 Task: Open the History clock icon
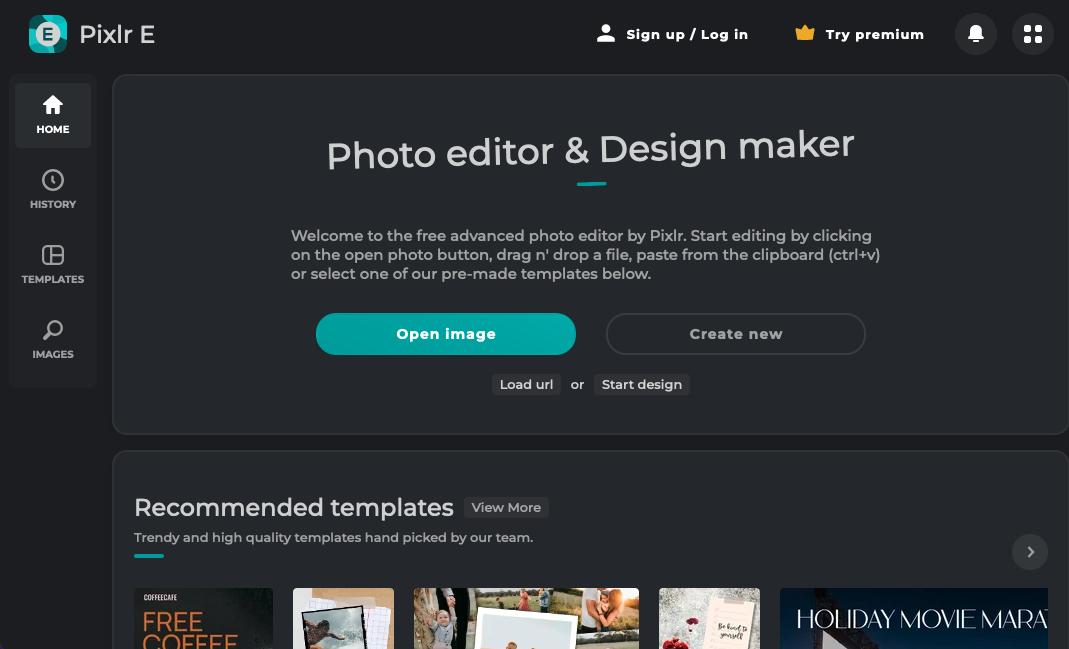[53, 181]
